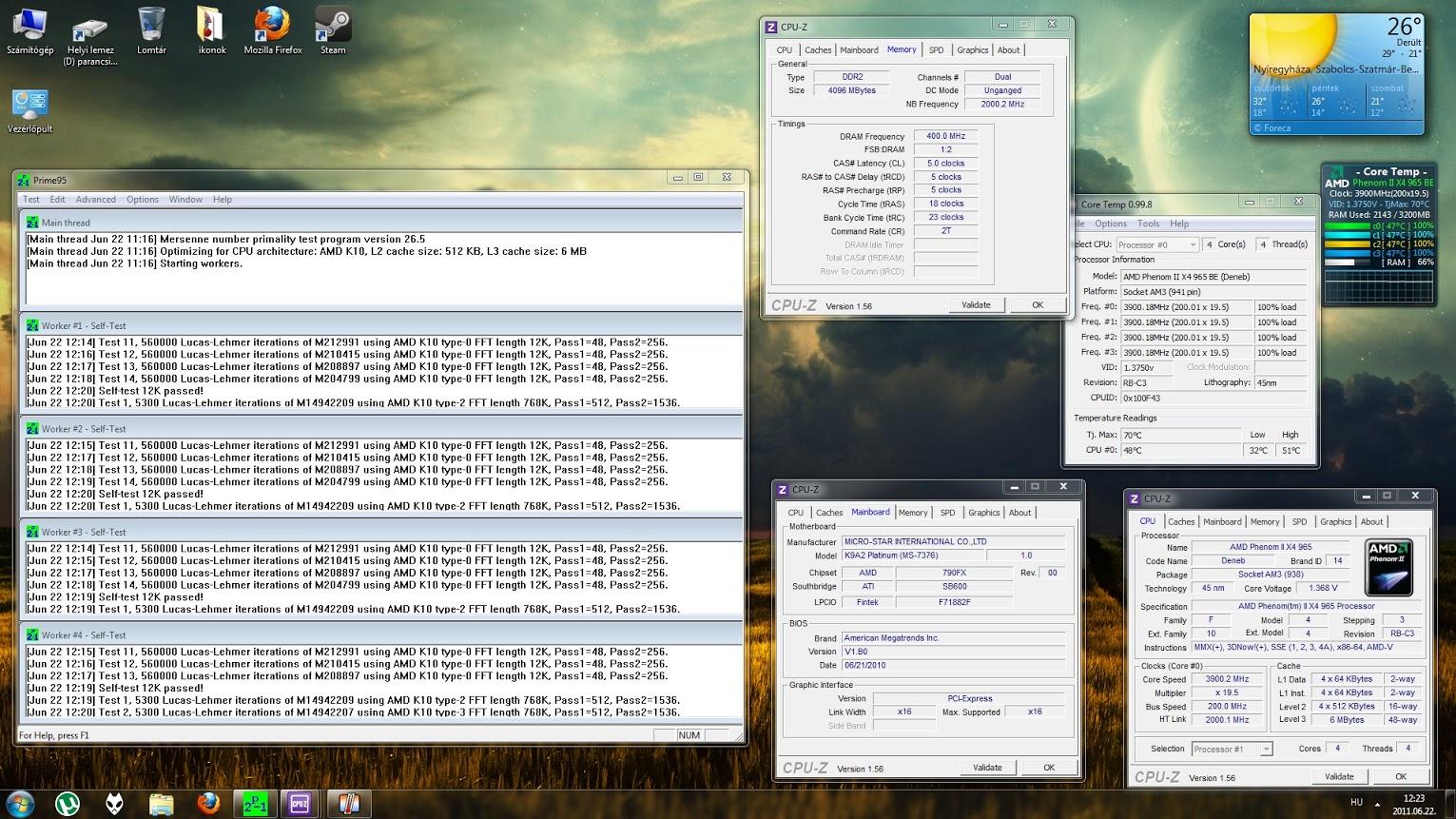Click the CPU #0 48°C temperature reading
Screen dimensions: 1456x819
point(1180,450)
